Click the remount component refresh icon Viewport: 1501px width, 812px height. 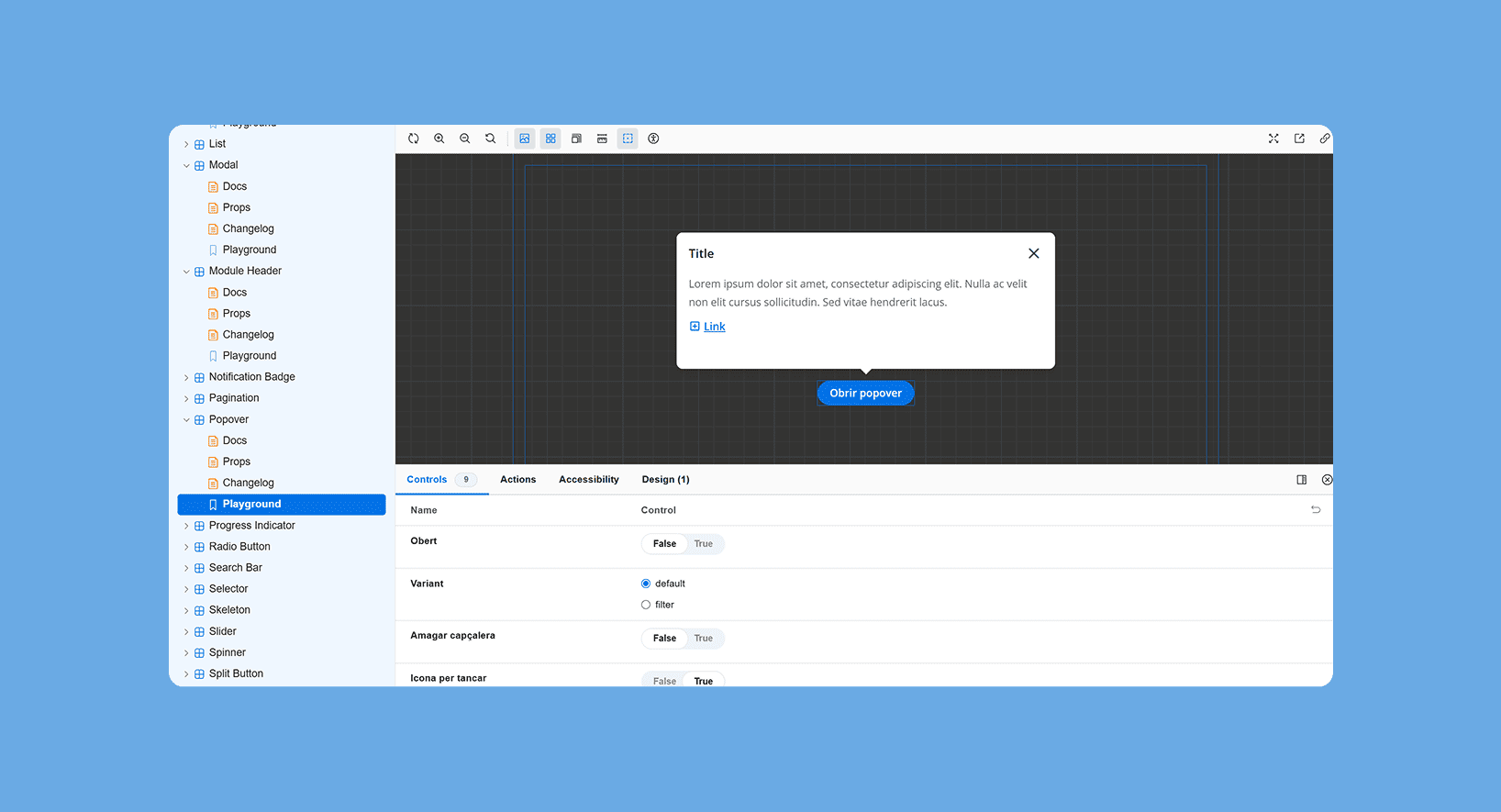click(x=414, y=139)
